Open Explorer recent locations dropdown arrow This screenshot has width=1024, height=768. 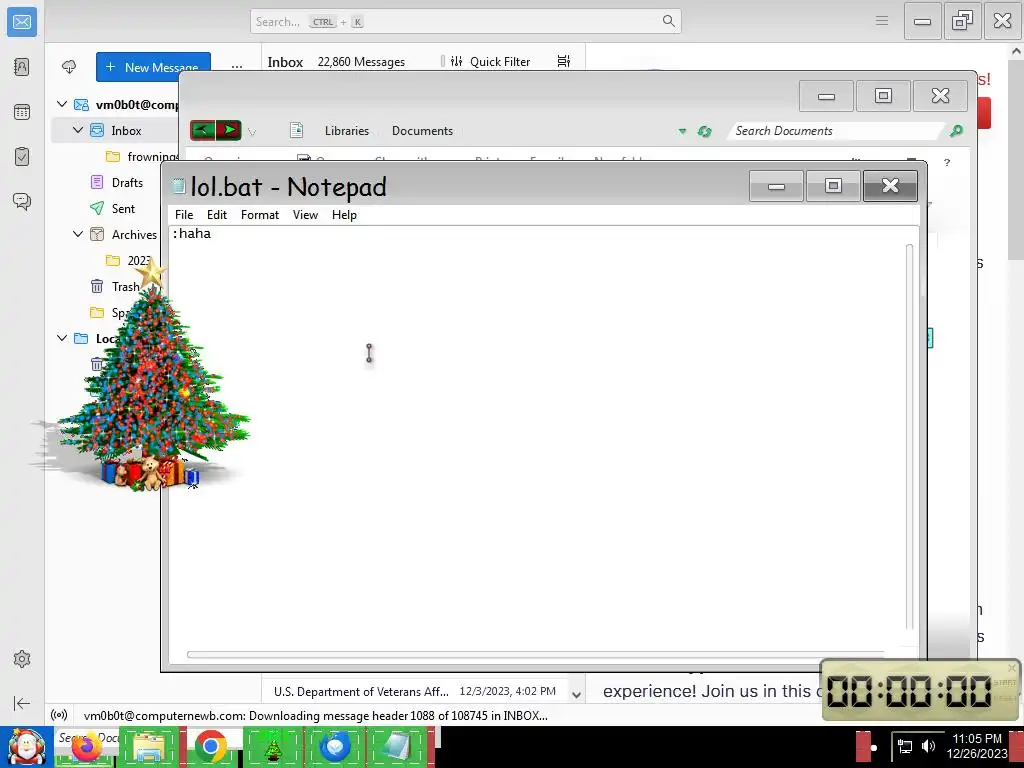tap(252, 132)
